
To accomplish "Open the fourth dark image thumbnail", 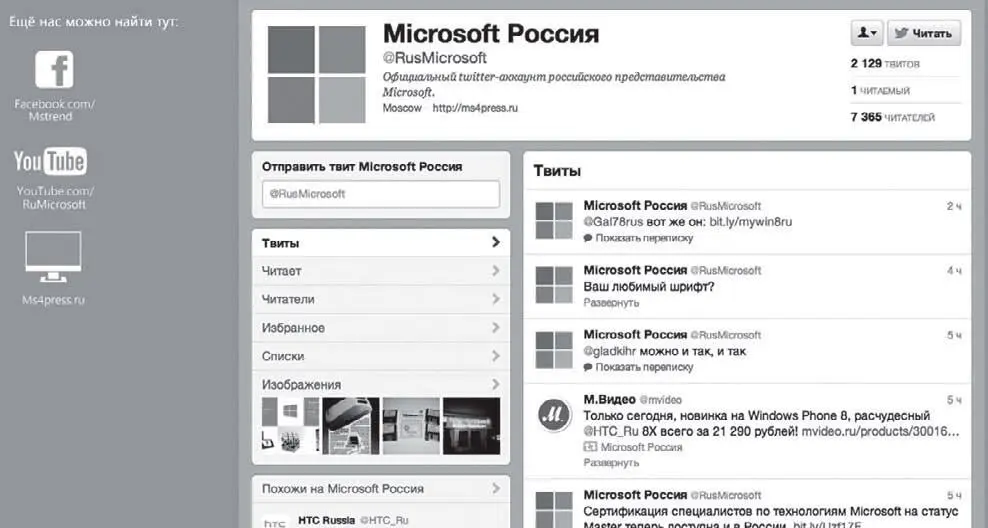I will (471, 426).
